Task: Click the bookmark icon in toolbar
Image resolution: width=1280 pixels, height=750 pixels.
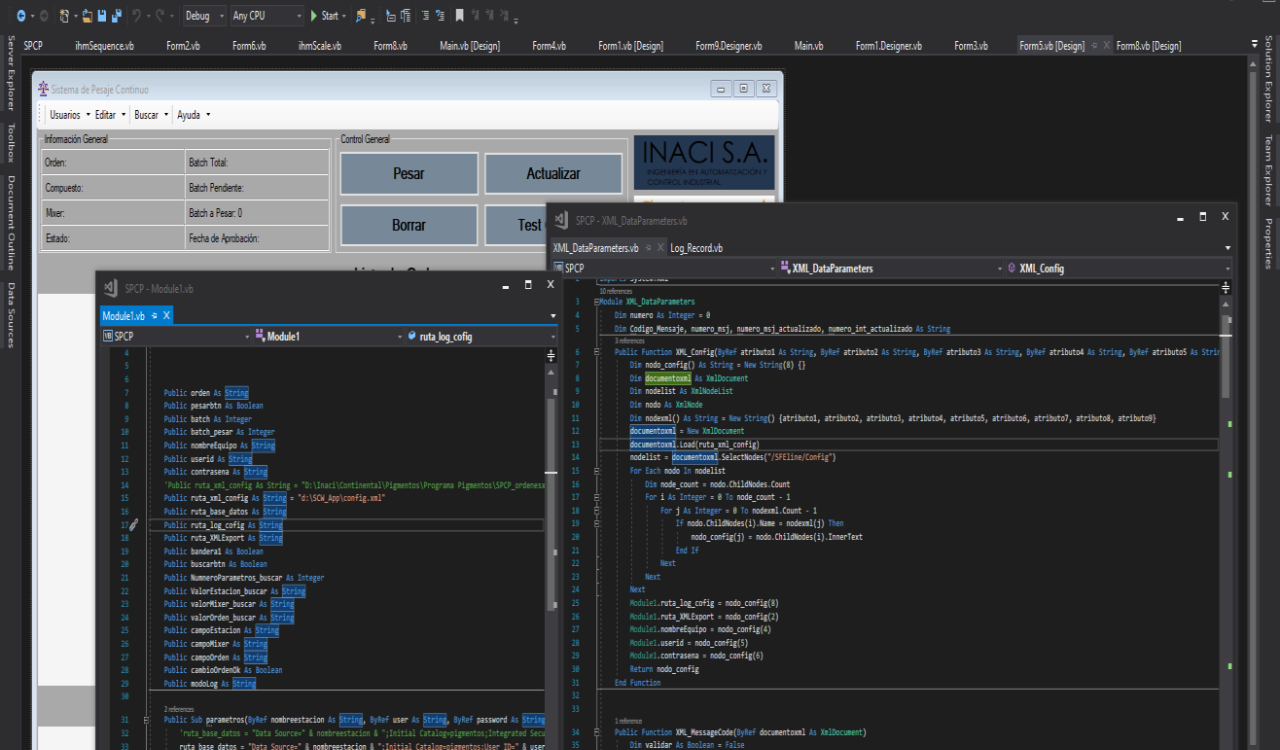Action: pos(459,16)
